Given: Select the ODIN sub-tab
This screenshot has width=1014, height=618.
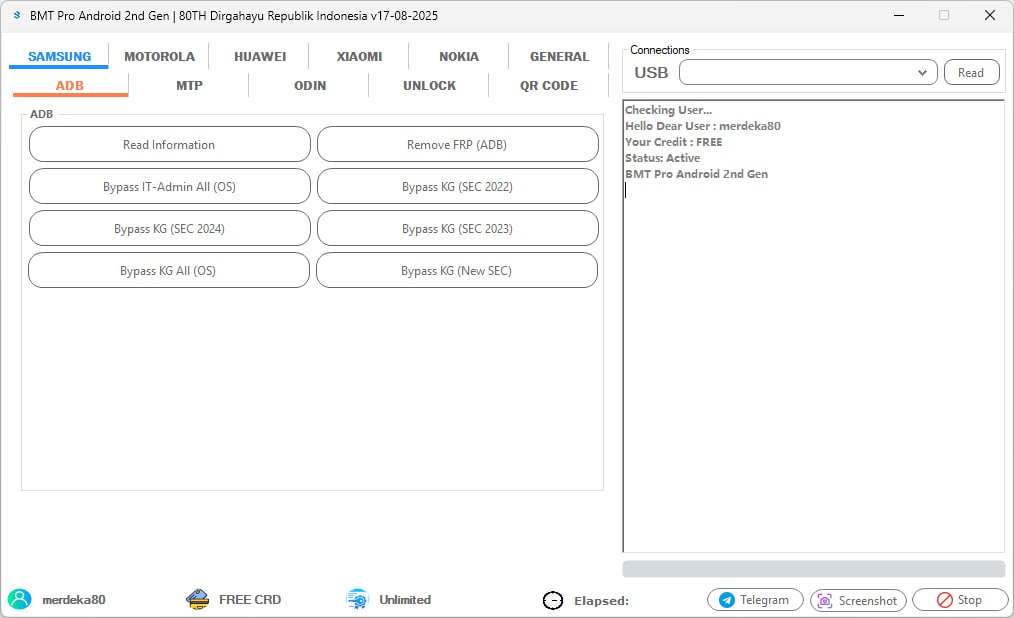Looking at the screenshot, I should (x=310, y=85).
